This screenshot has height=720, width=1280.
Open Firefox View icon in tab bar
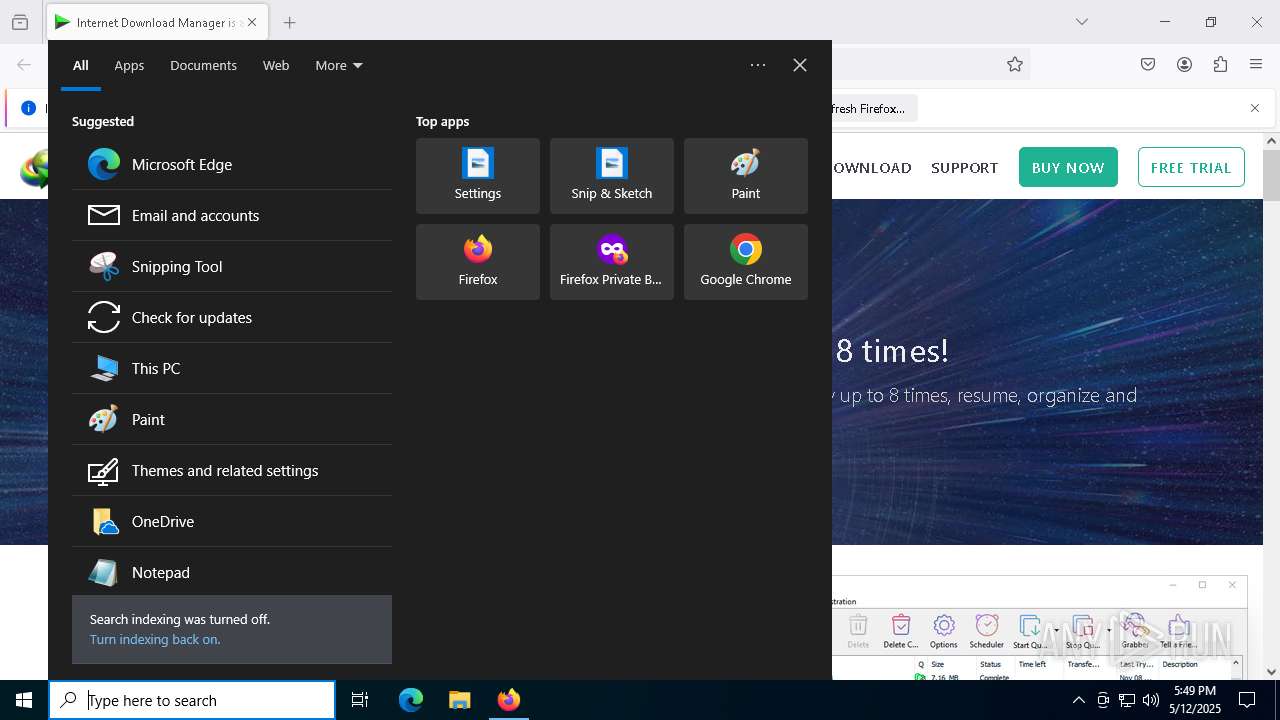[x=20, y=22]
